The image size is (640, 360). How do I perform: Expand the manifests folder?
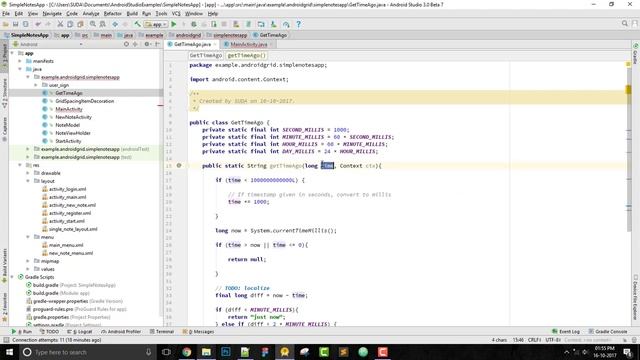point(20,61)
